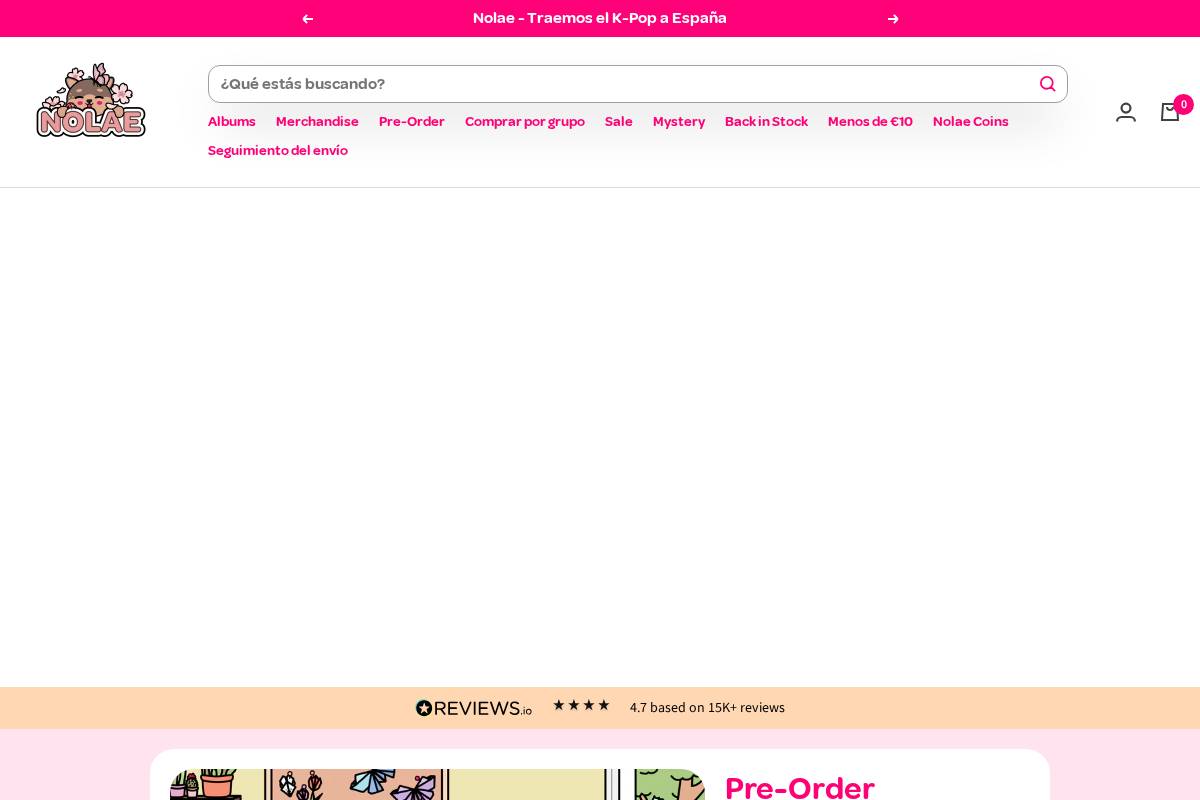Open the Comprar por grupo section

(x=525, y=122)
